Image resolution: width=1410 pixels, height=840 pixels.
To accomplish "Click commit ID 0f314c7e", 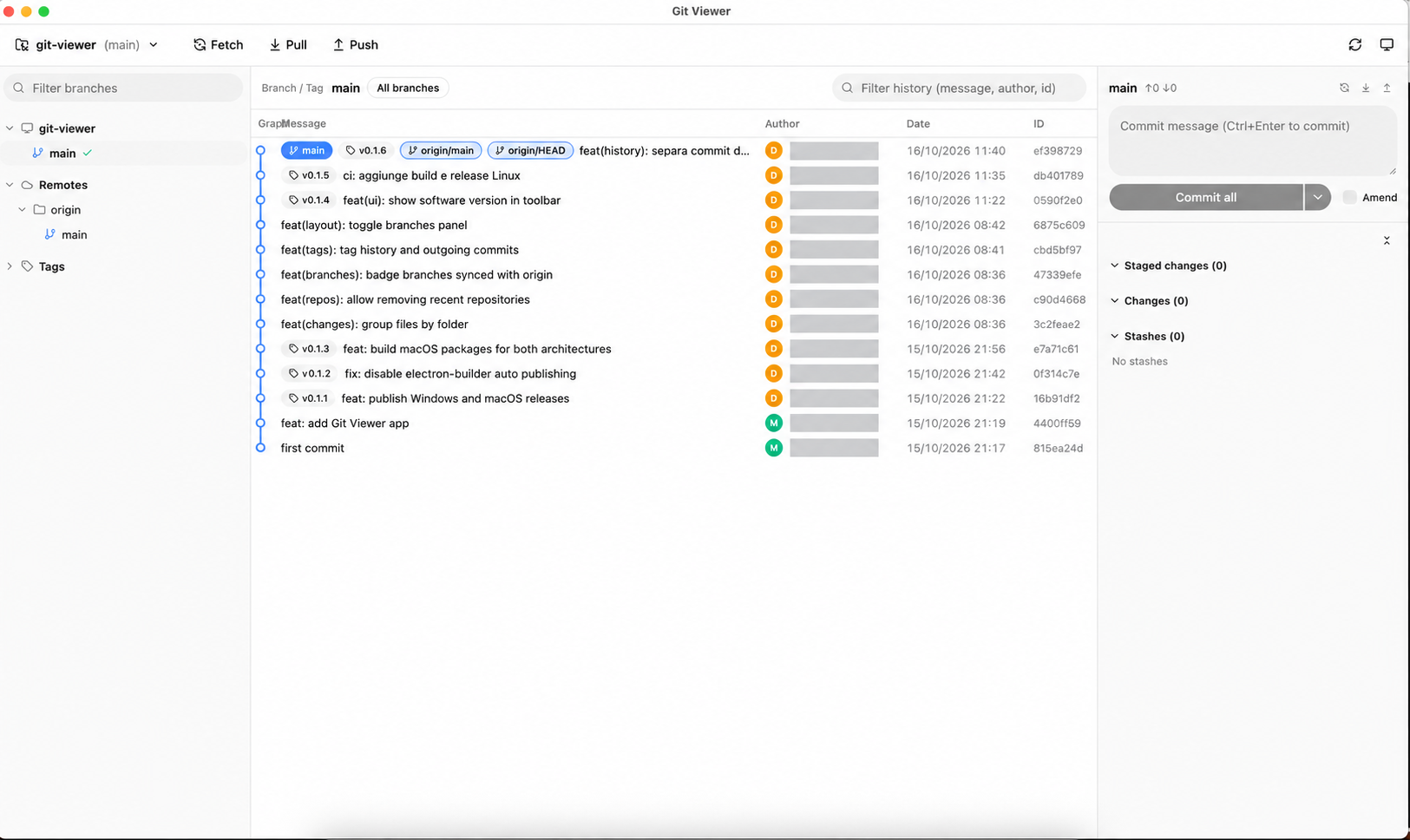I will click(x=1057, y=374).
